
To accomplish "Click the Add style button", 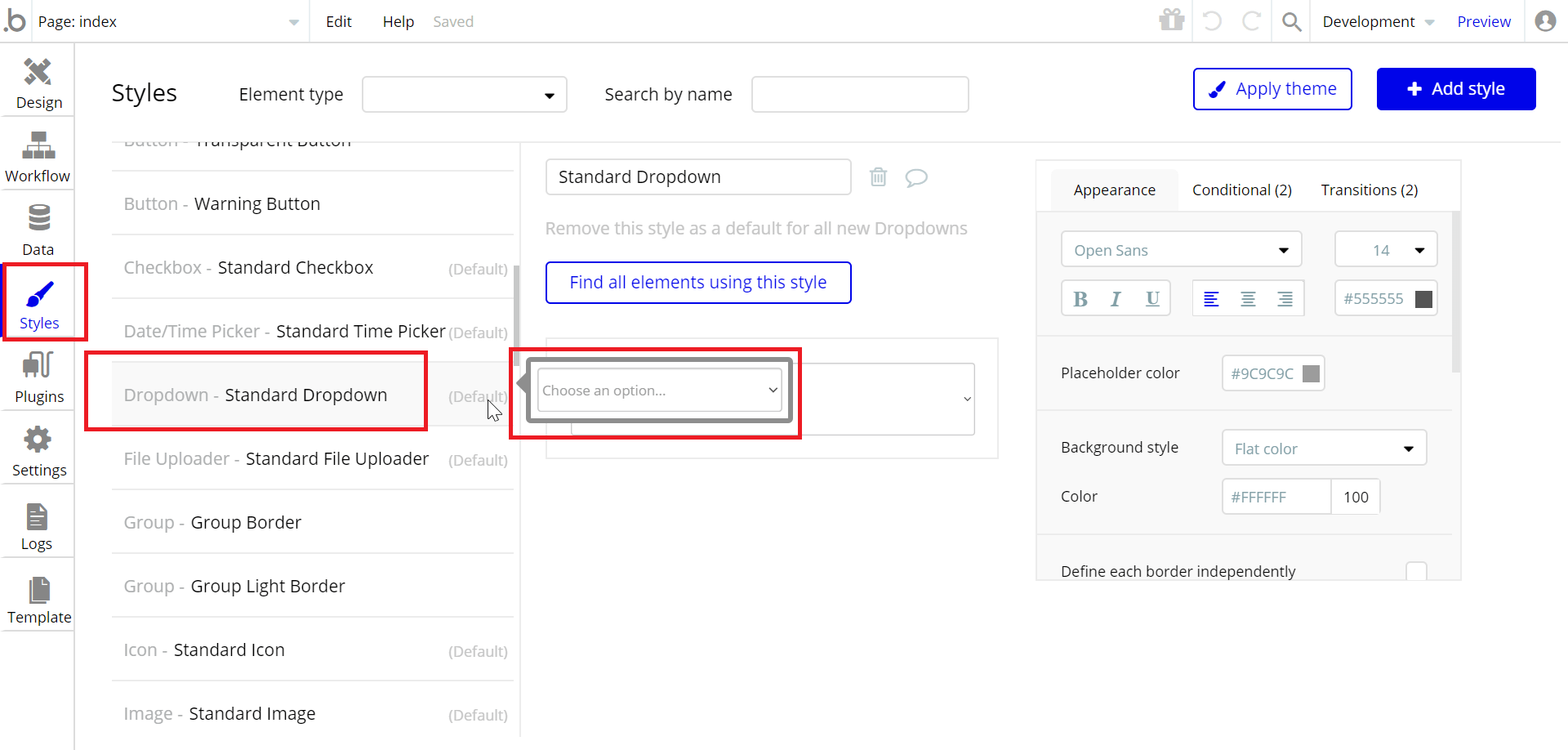I will click(x=1455, y=89).
